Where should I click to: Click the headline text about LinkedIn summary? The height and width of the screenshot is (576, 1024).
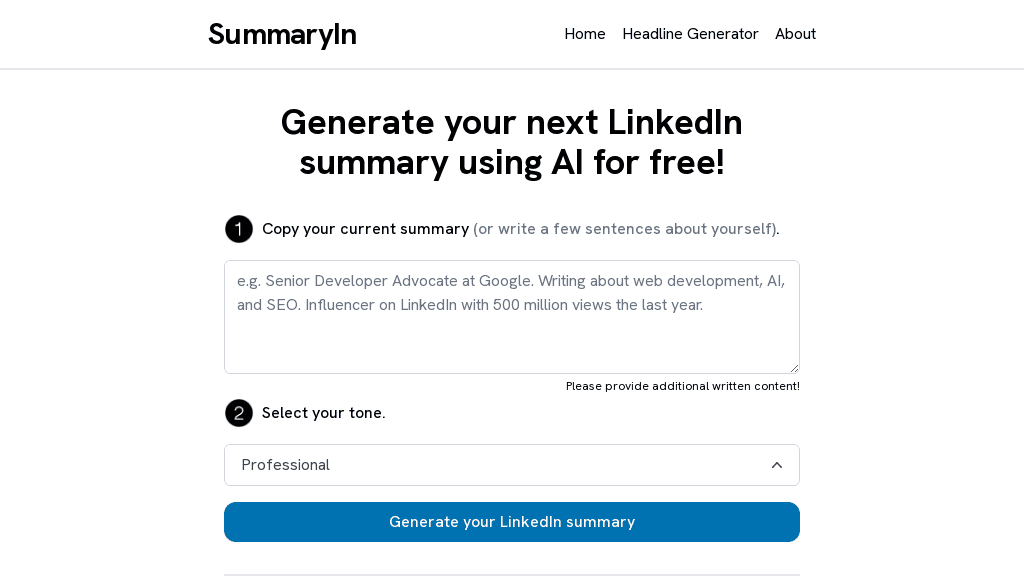tap(512, 142)
